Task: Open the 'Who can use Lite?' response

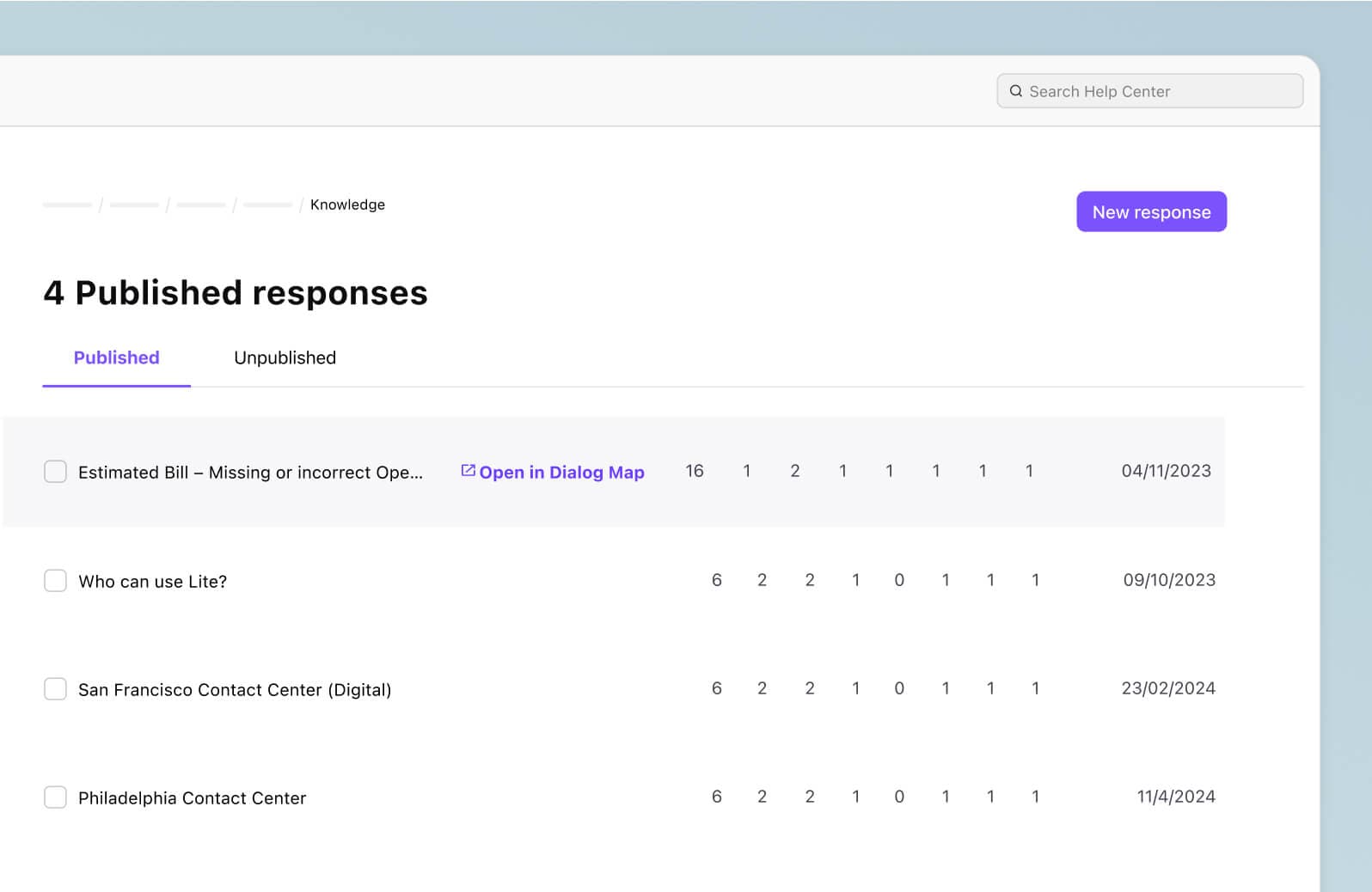Action: (153, 582)
